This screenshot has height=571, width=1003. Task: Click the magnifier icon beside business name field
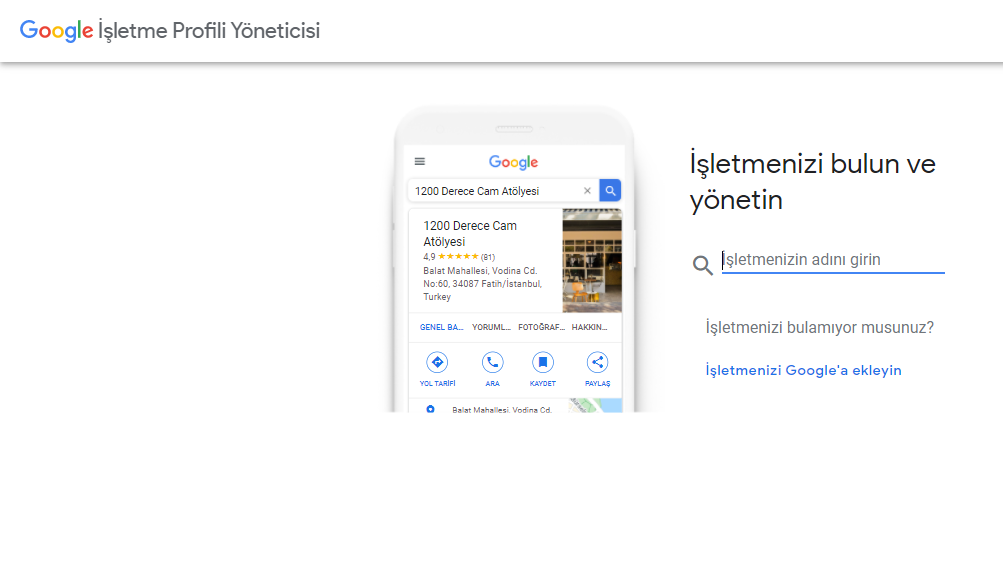(702, 265)
